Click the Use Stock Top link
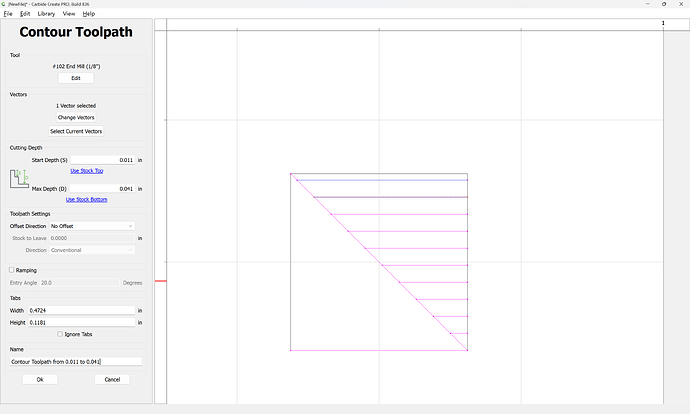The image size is (690, 414). (x=86, y=171)
